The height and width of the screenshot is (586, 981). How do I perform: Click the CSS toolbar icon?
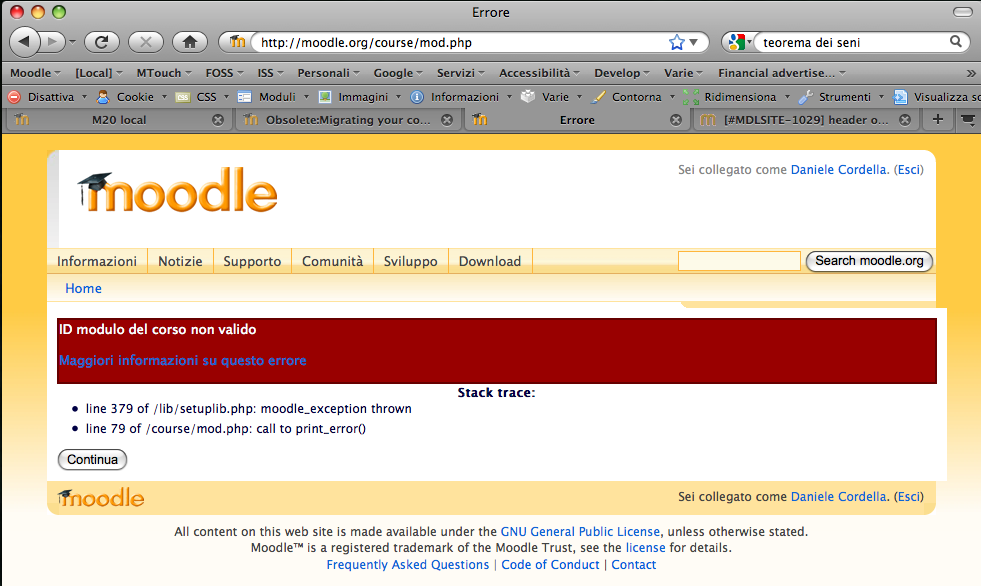(x=183, y=97)
